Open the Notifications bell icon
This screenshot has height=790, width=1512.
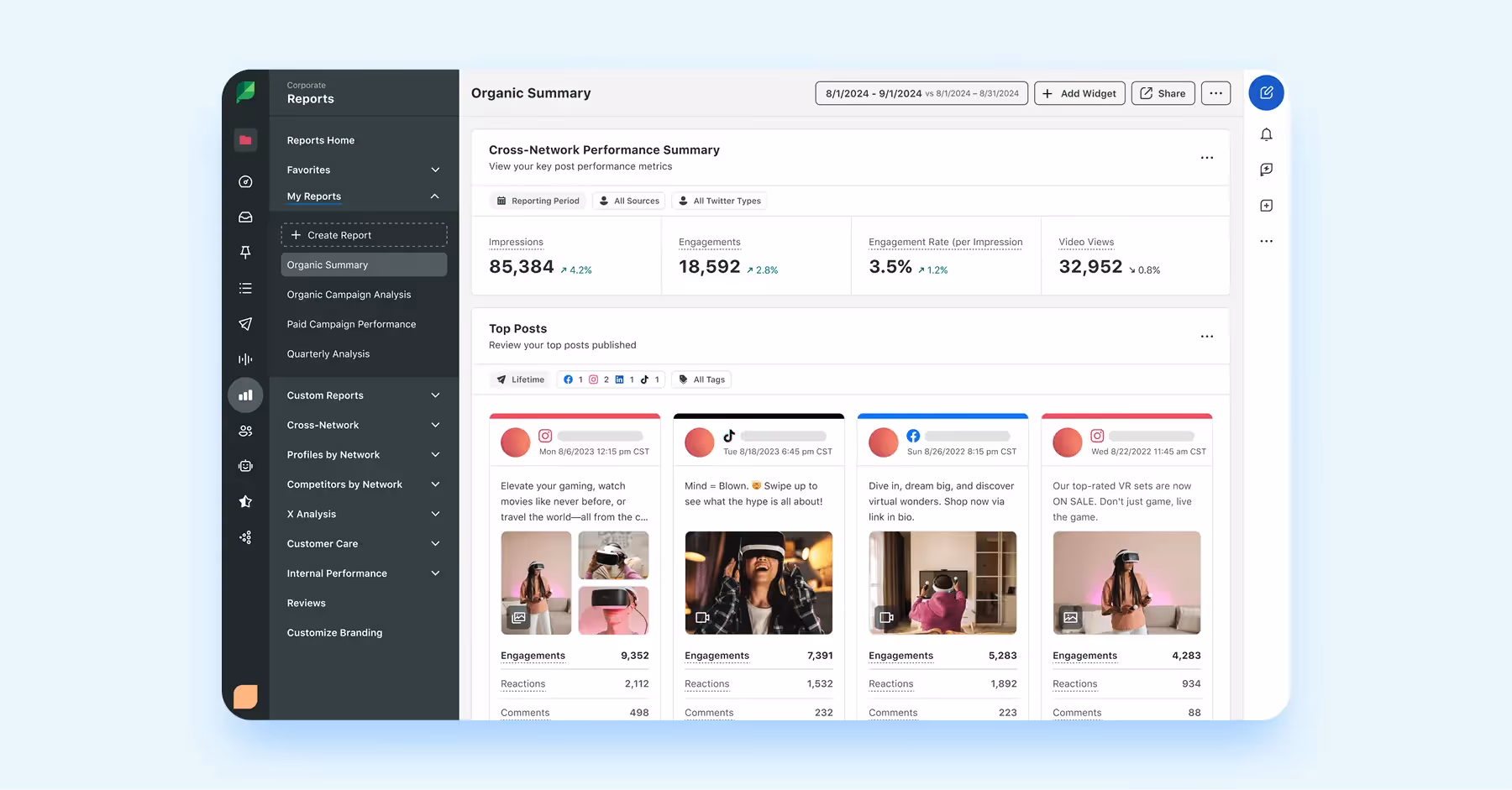1267,134
